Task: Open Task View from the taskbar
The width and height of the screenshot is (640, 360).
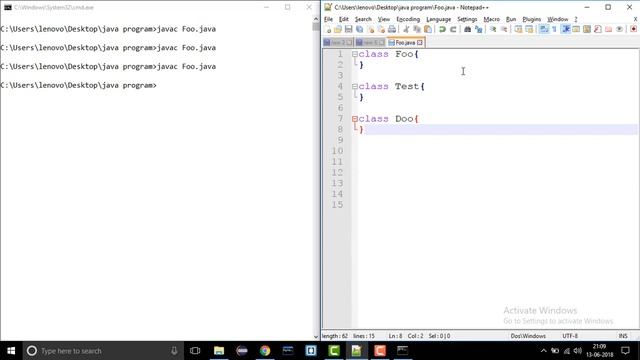Action: [195, 351]
